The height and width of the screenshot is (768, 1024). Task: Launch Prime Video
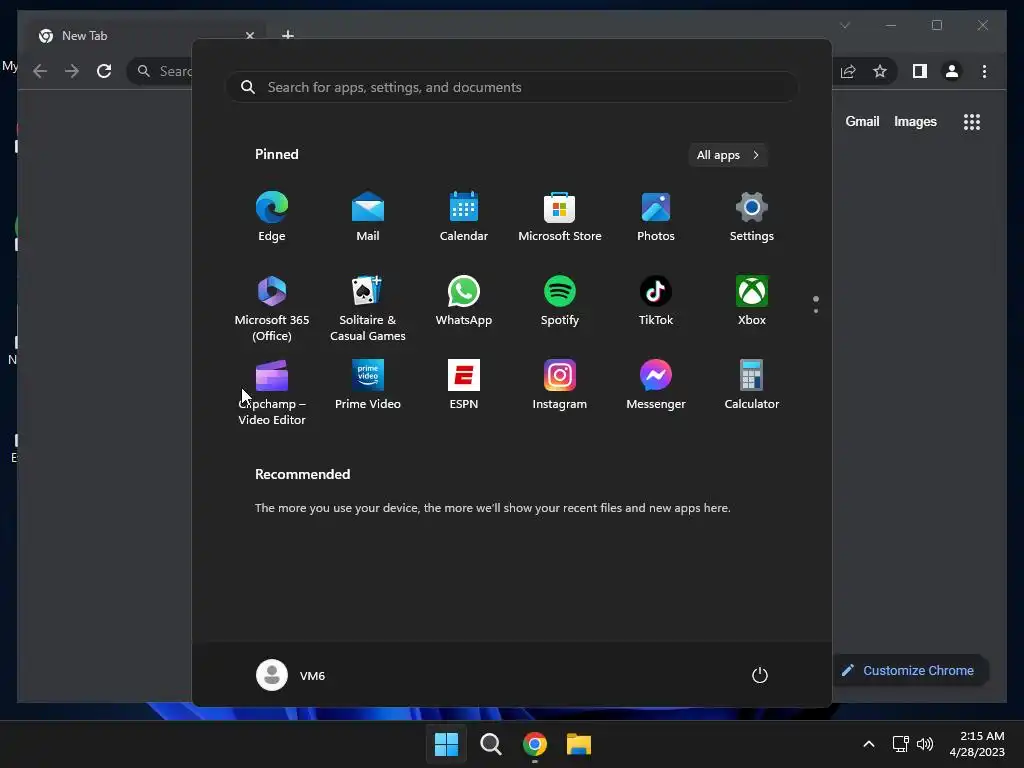[368, 385]
